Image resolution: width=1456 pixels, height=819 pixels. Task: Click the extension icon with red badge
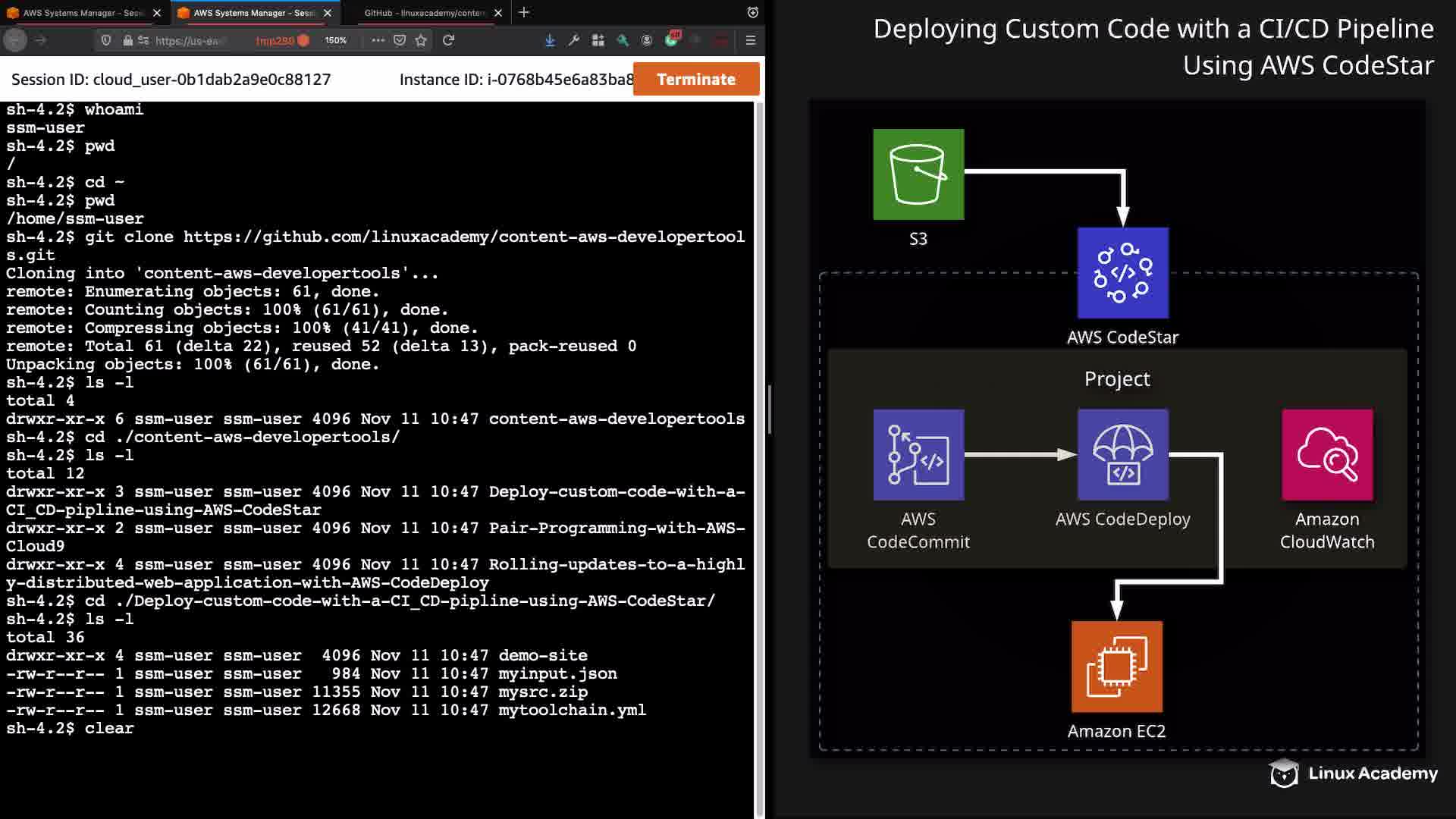672,39
